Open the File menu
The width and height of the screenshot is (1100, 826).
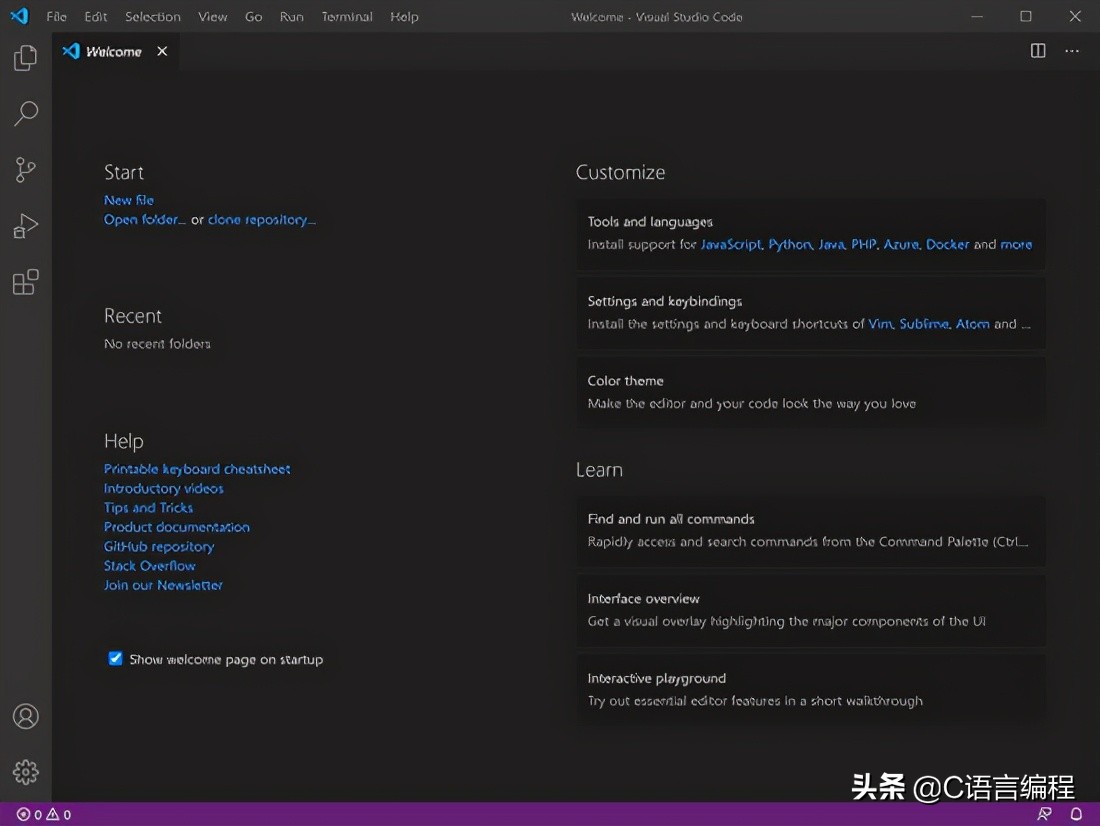point(56,16)
